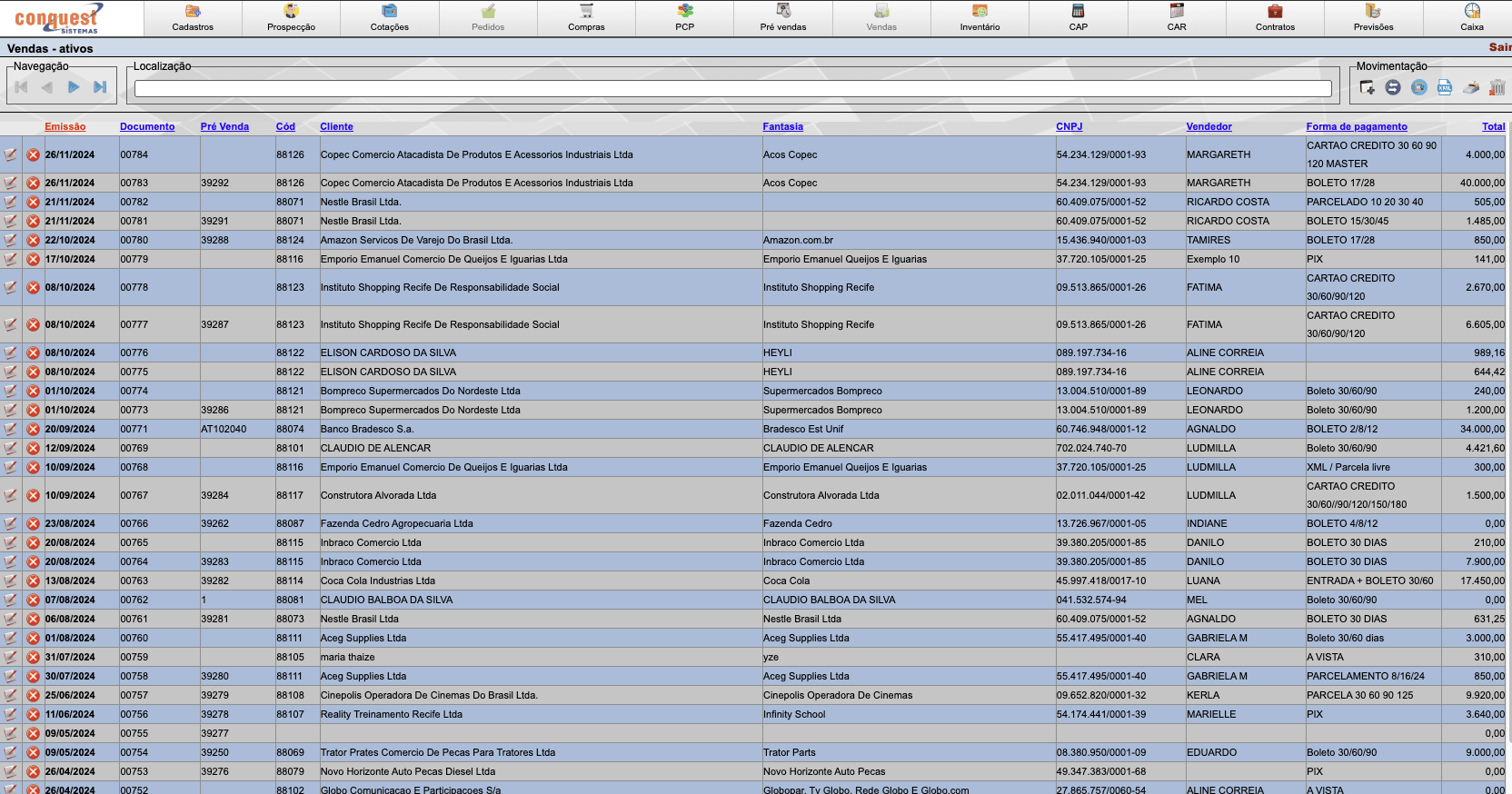1512x794 pixels.
Task: Sort the table by Emissão column
Action: [x=65, y=127]
